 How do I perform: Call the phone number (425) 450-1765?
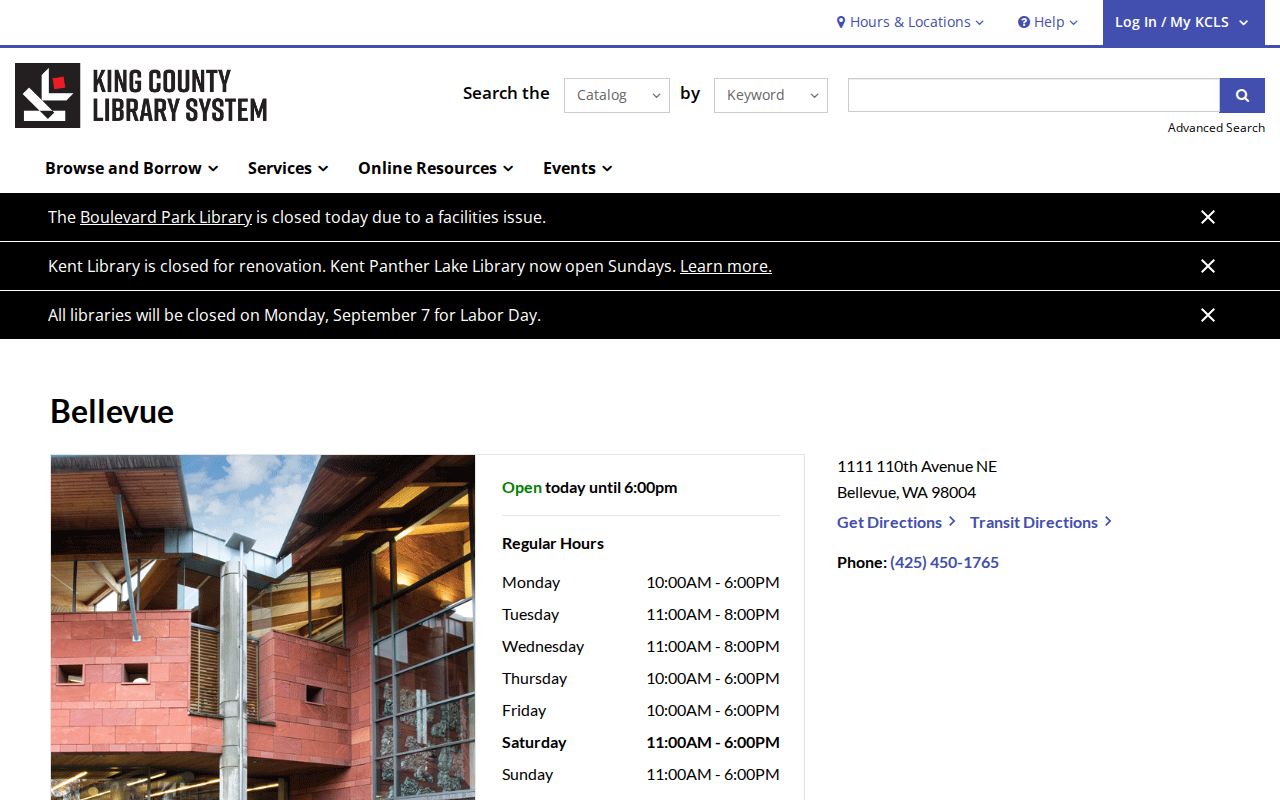coord(944,562)
